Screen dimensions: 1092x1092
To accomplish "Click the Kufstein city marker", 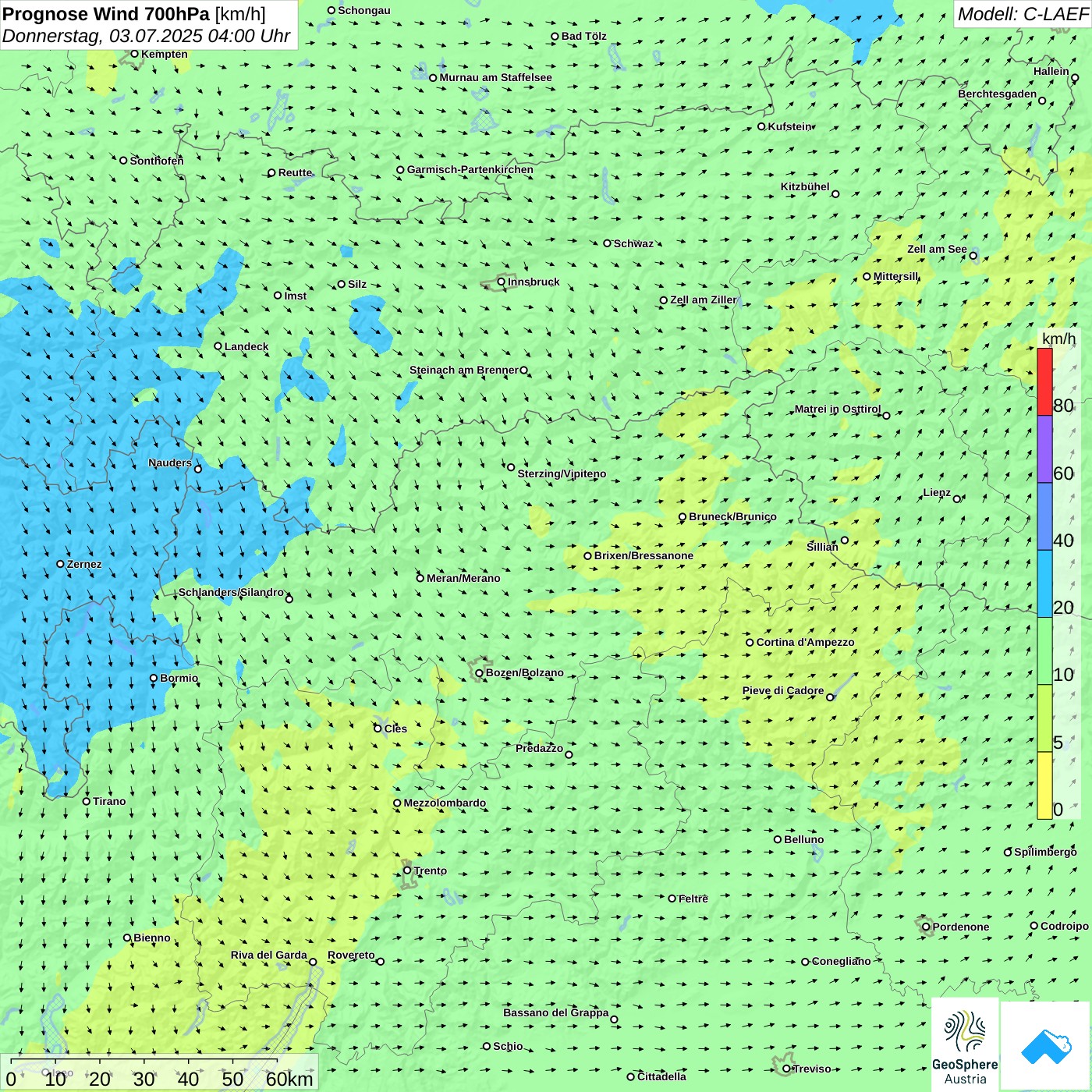I will (x=762, y=126).
